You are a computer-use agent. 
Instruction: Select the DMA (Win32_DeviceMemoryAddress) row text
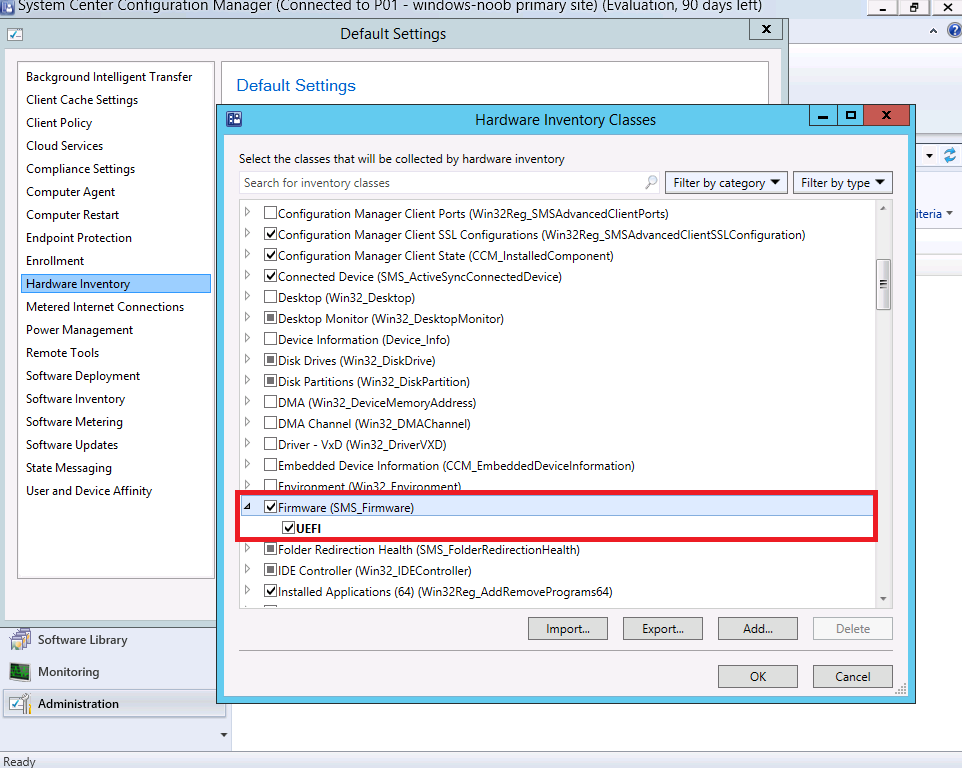pyautogui.click(x=377, y=402)
